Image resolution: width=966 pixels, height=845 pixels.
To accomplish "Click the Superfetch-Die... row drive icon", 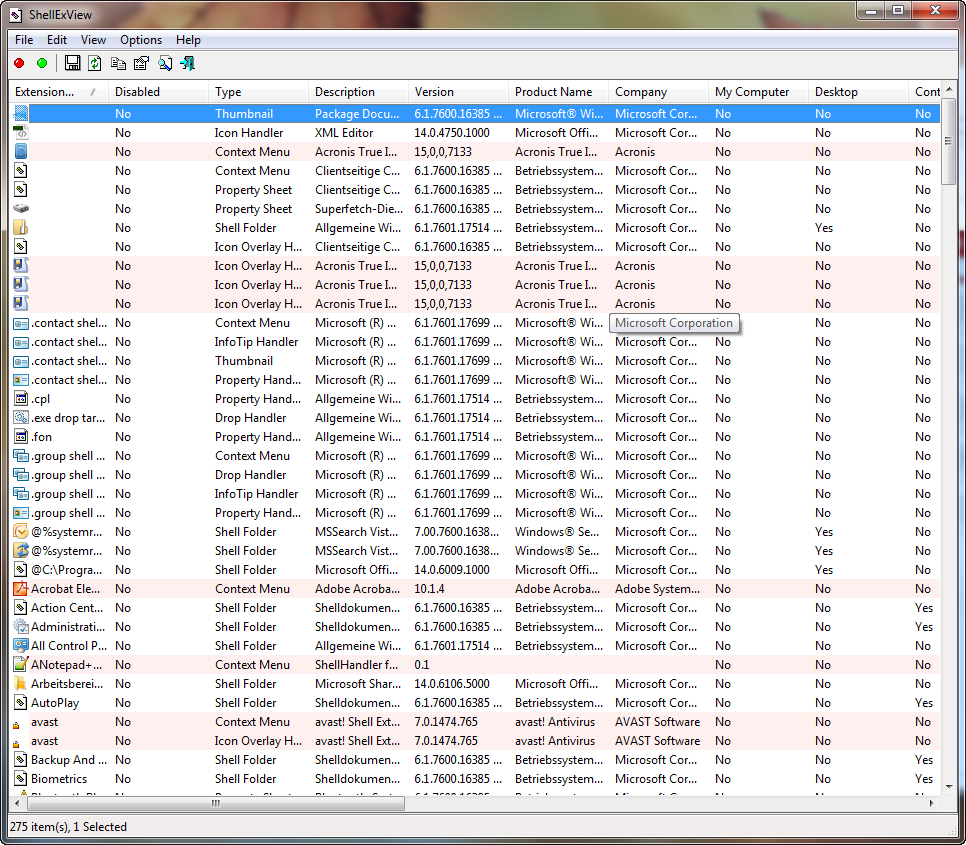I will click(21, 209).
